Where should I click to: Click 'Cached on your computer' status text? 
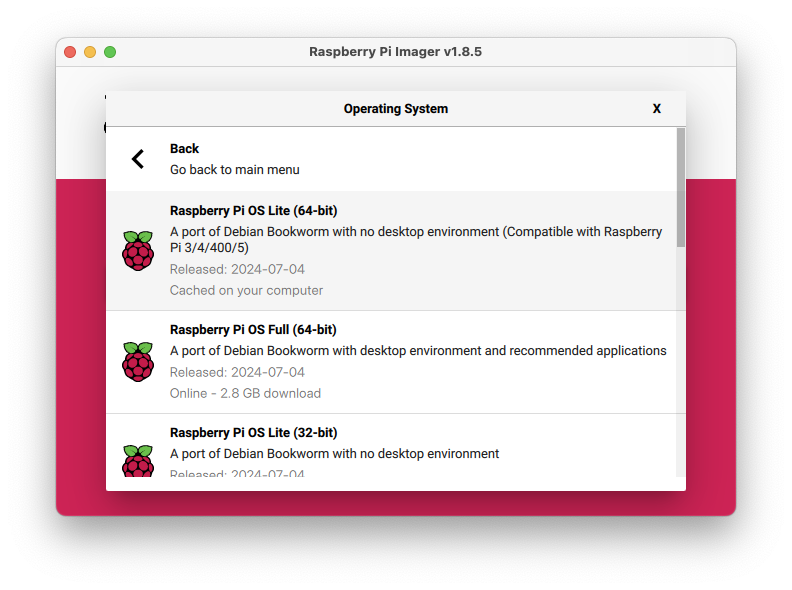tap(246, 291)
